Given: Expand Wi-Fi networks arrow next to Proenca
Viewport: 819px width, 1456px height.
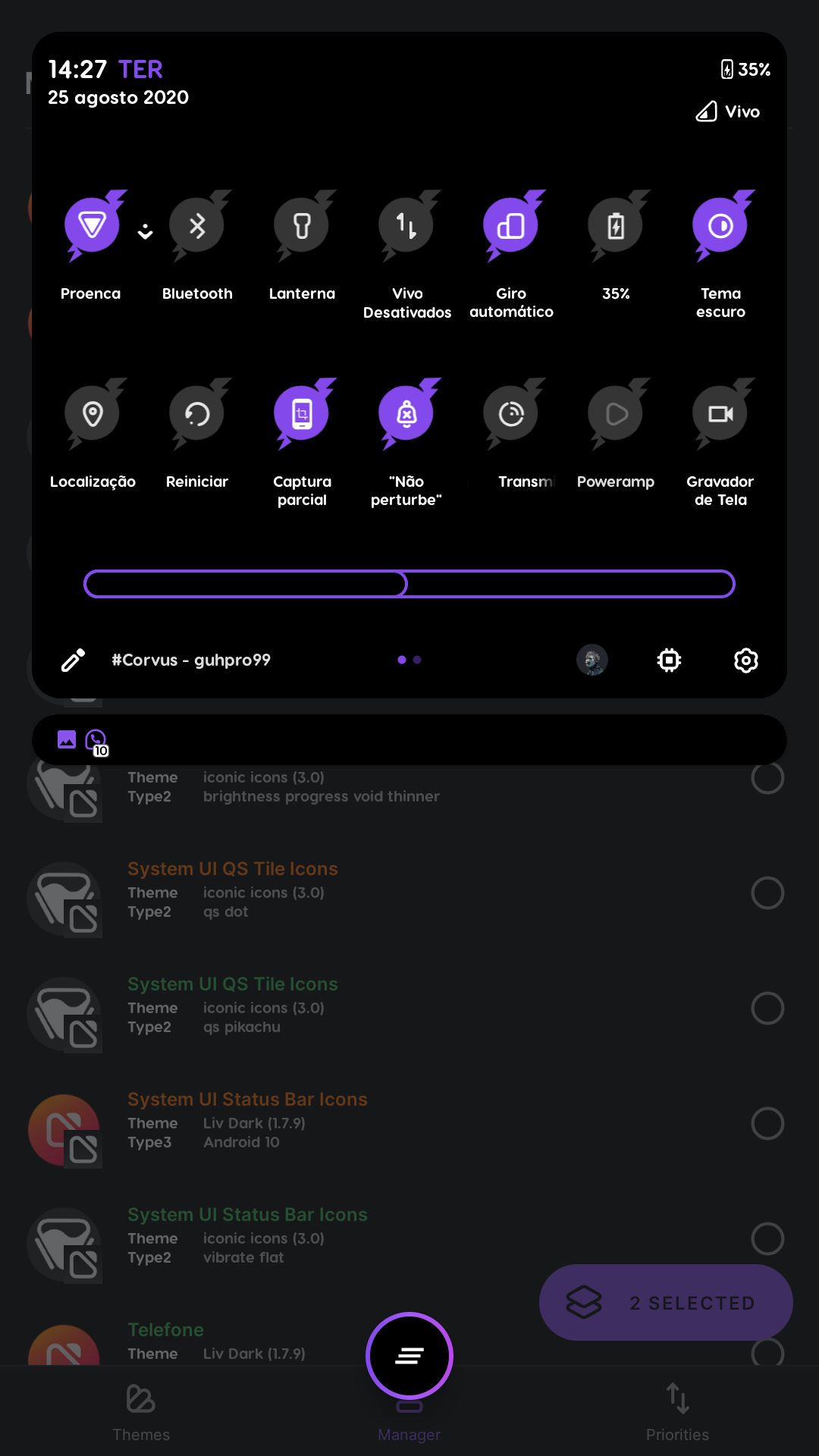Looking at the screenshot, I should 145,231.
